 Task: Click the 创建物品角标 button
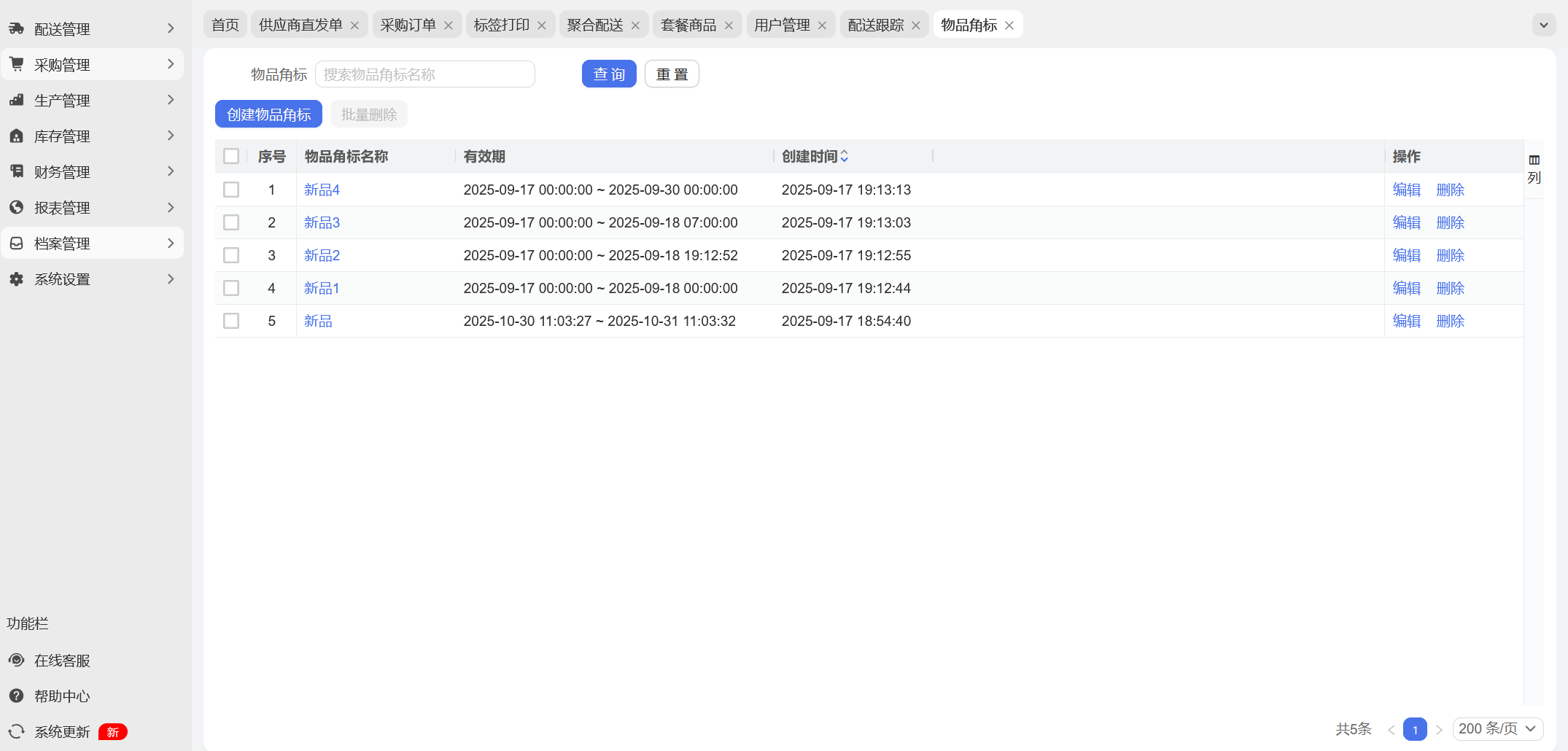268,114
